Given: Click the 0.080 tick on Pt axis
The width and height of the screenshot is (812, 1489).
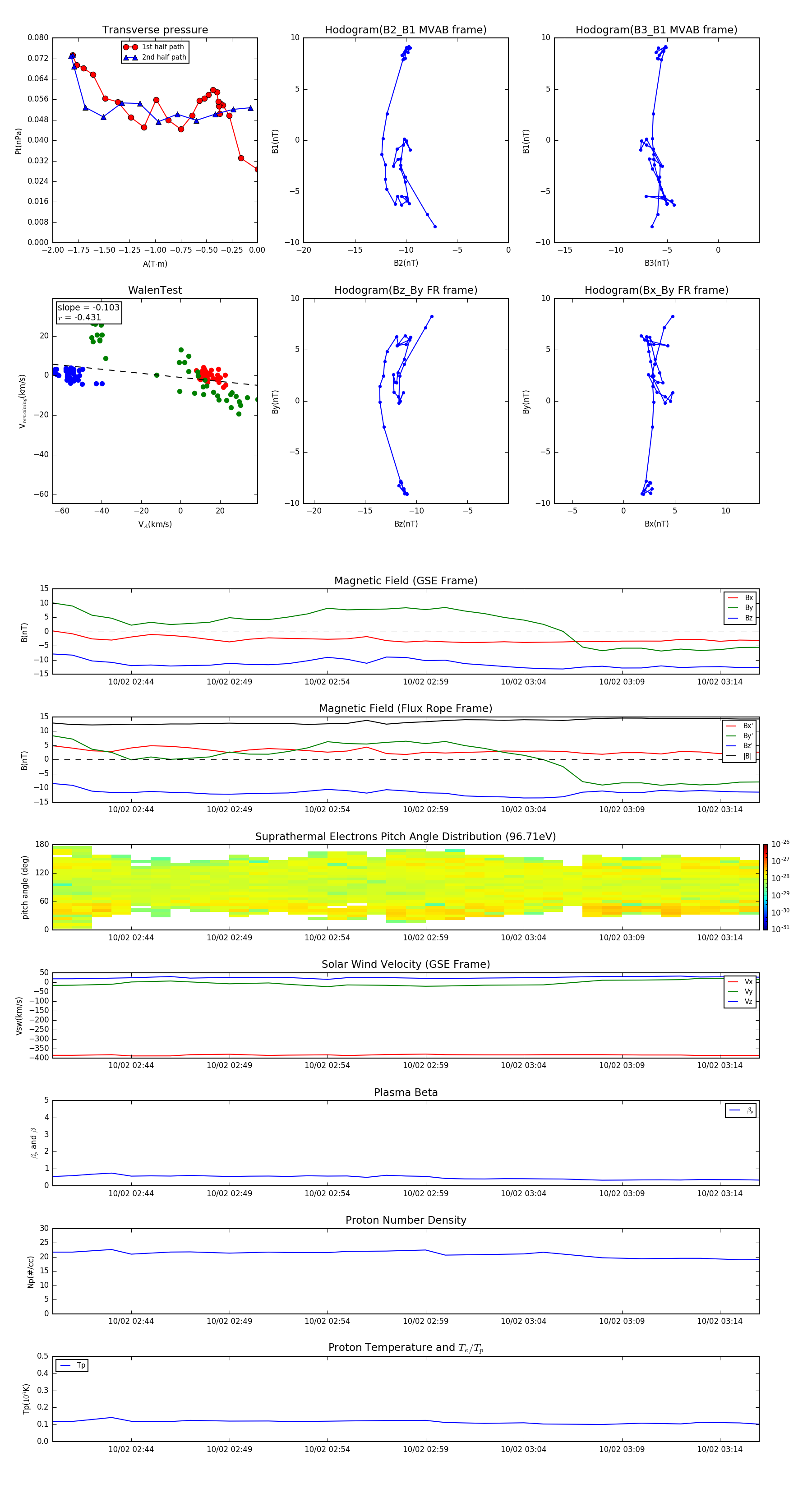Looking at the screenshot, I should [38, 37].
